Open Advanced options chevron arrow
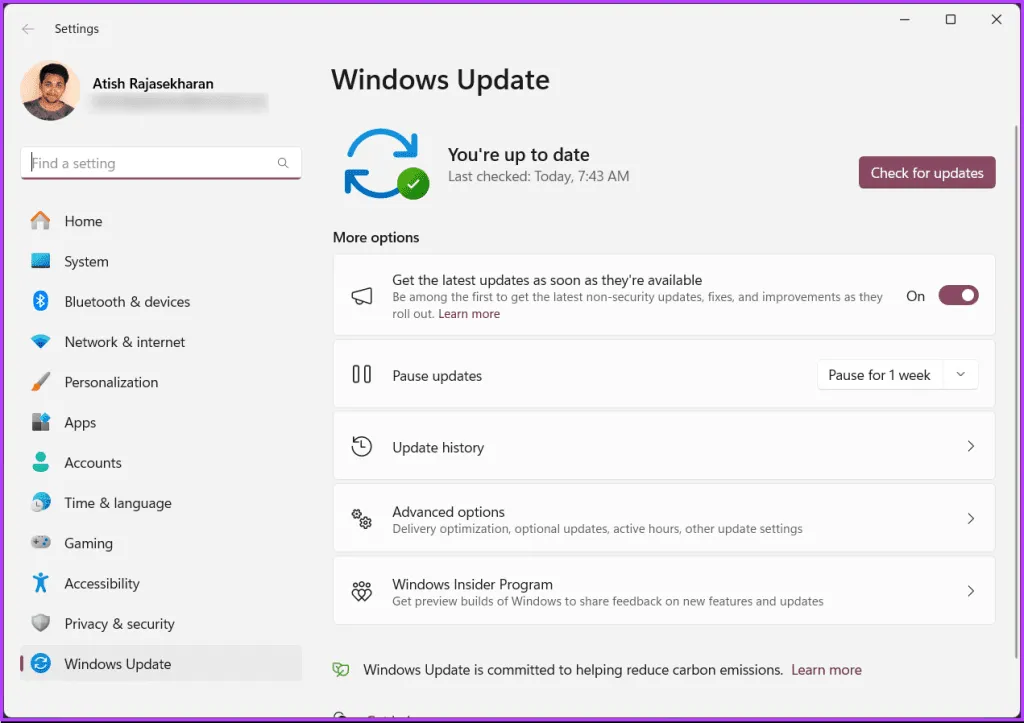Image resolution: width=1024 pixels, height=723 pixels. 970,519
